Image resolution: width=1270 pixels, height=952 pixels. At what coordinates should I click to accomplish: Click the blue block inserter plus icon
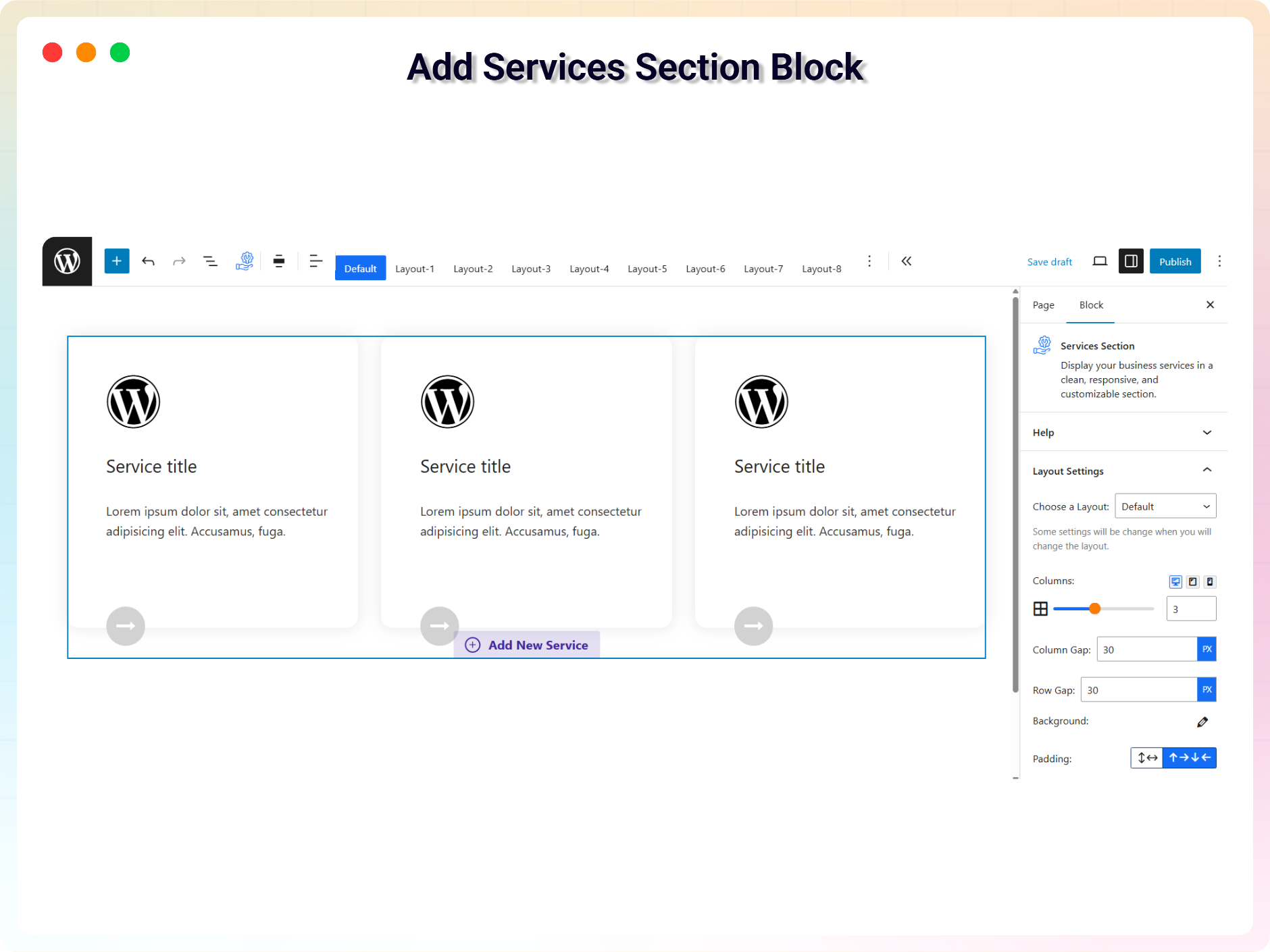[117, 261]
